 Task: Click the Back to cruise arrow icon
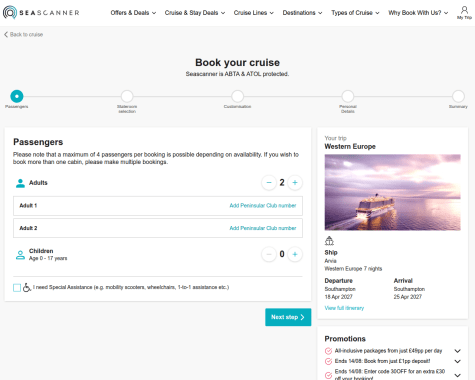pyautogui.click(x=6, y=34)
